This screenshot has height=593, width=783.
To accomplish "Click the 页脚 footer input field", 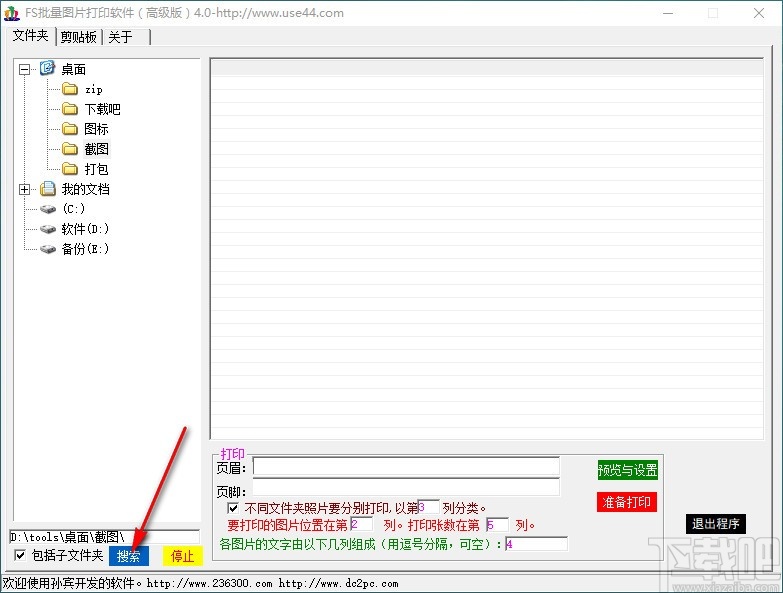I will (x=406, y=487).
